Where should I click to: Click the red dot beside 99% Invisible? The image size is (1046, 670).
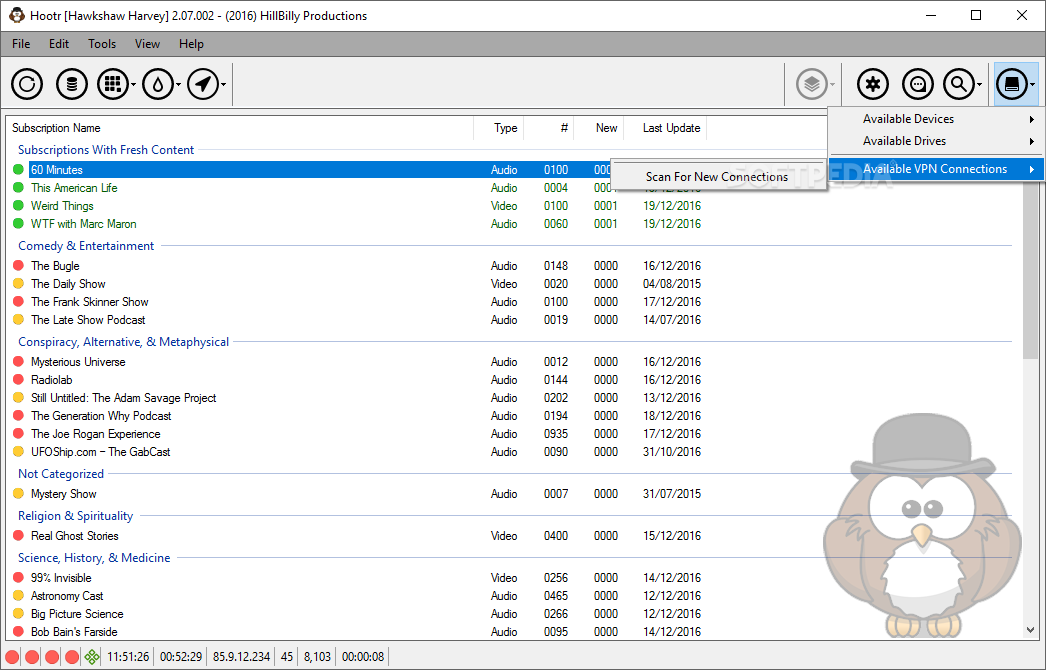19,578
